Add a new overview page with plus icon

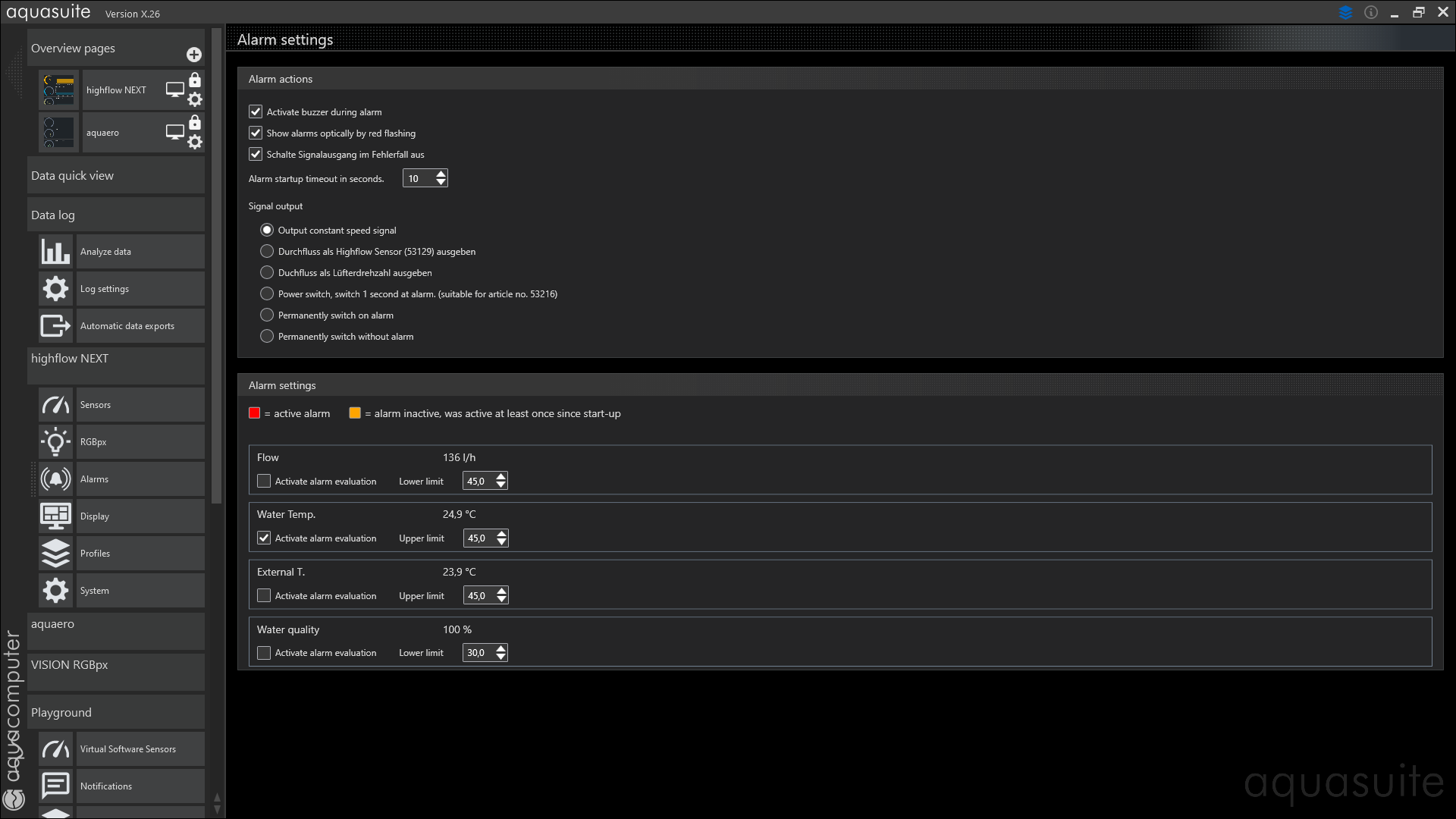[194, 55]
